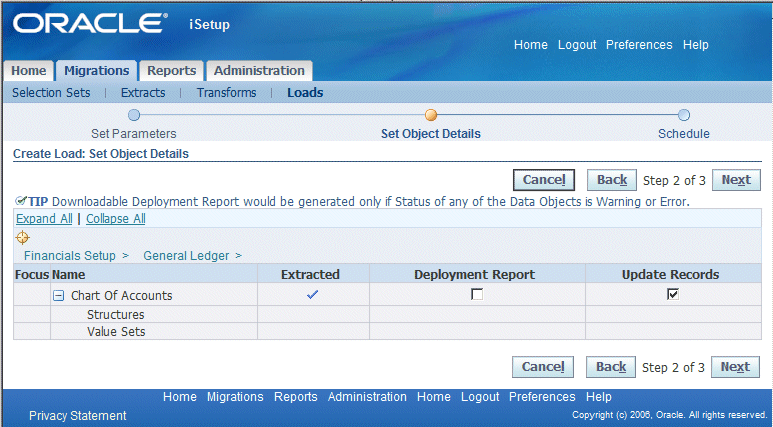Select the Set Object Details step circle
Screen dimensions: 773x427
pyautogui.click(x=431, y=115)
